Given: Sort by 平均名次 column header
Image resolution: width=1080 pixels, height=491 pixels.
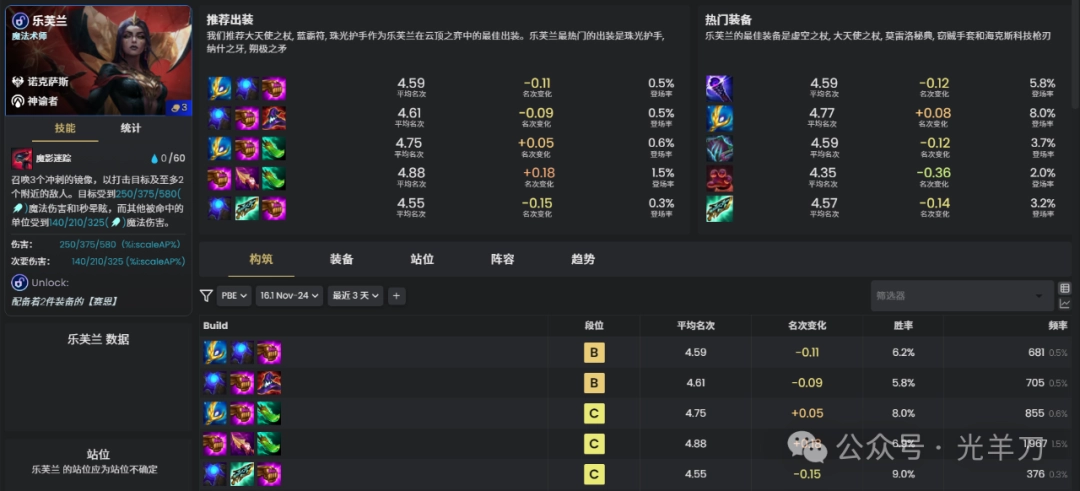Looking at the screenshot, I should coord(695,325).
